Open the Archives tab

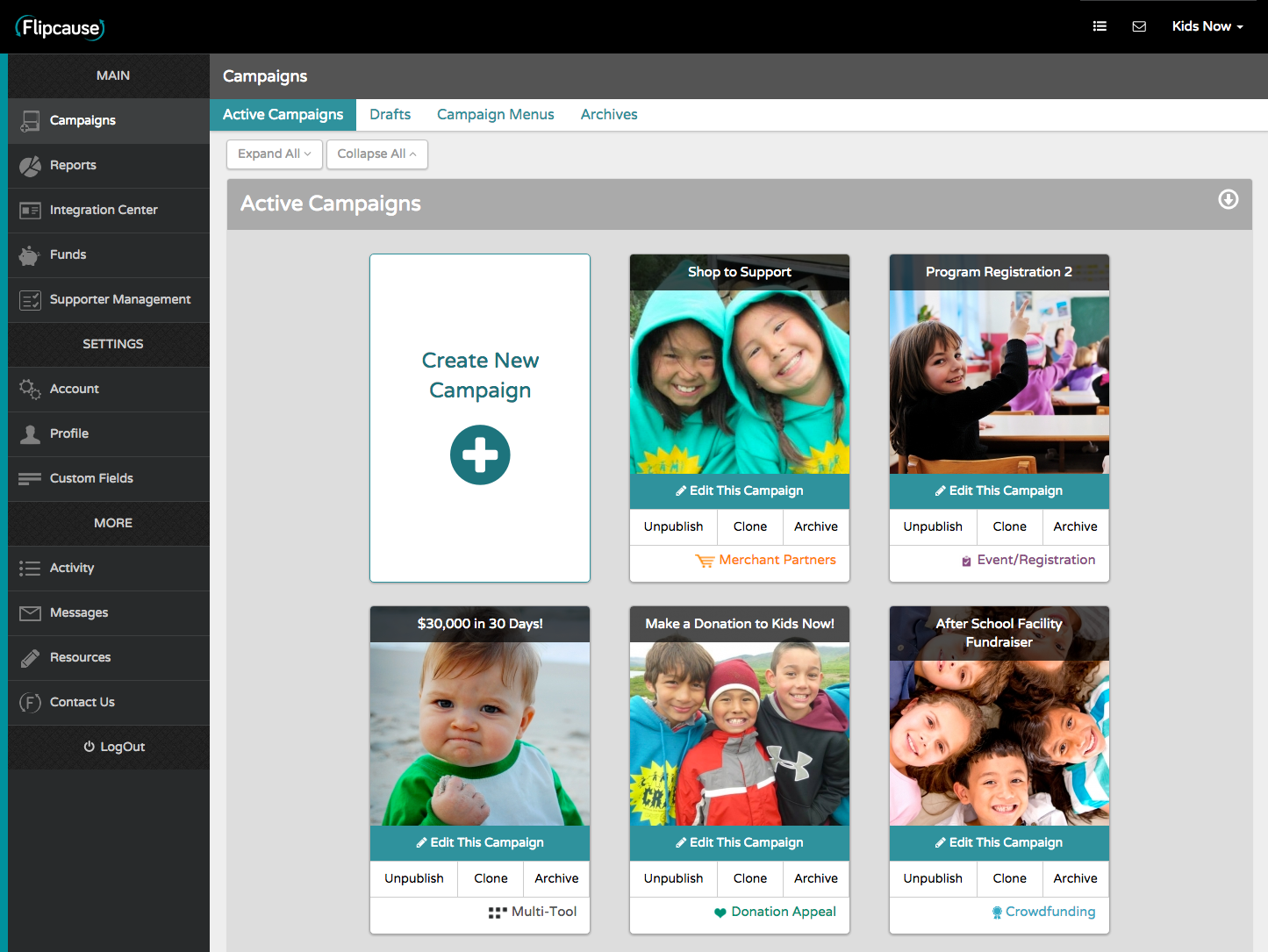608,114
